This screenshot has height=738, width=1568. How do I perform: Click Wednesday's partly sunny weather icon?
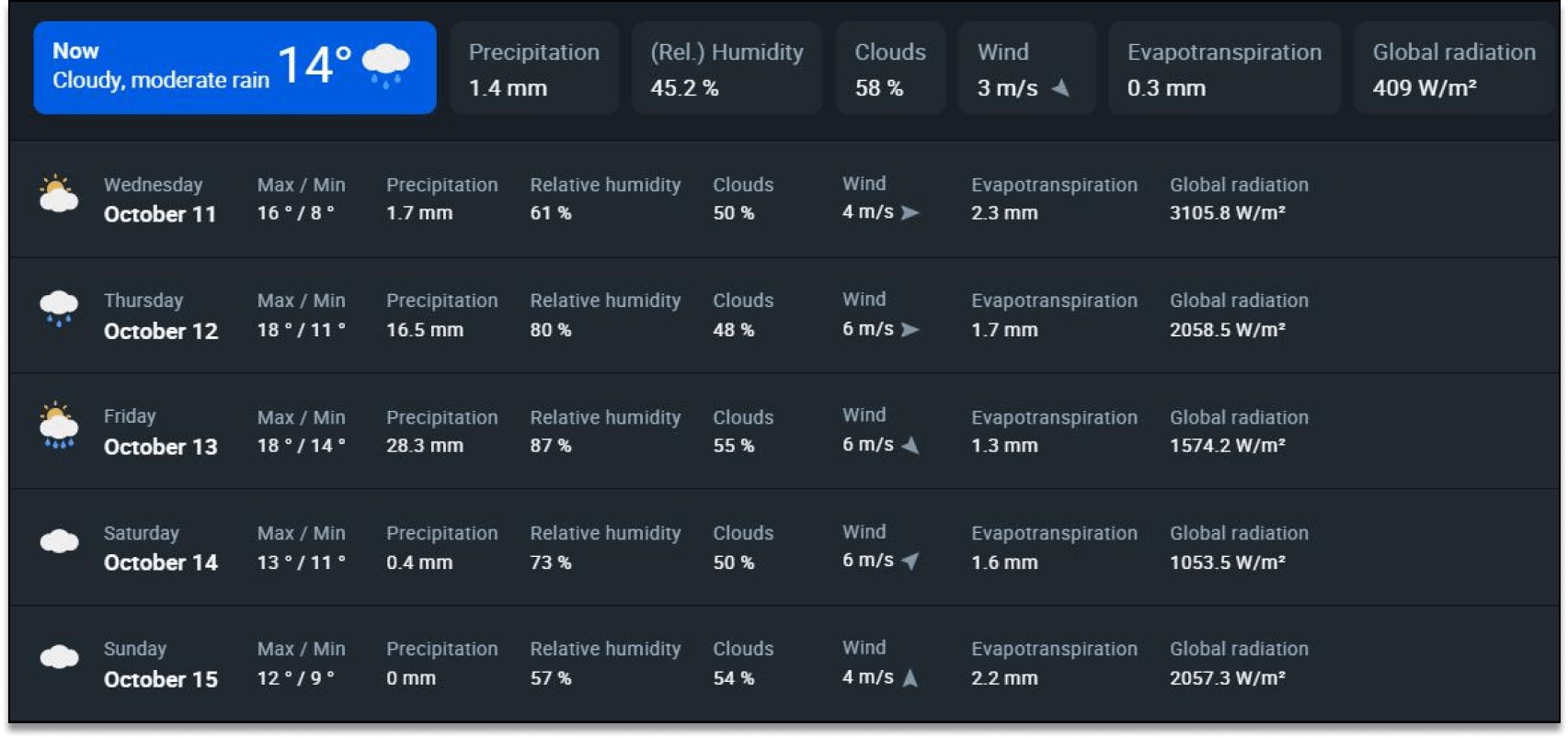pos(59,194)
